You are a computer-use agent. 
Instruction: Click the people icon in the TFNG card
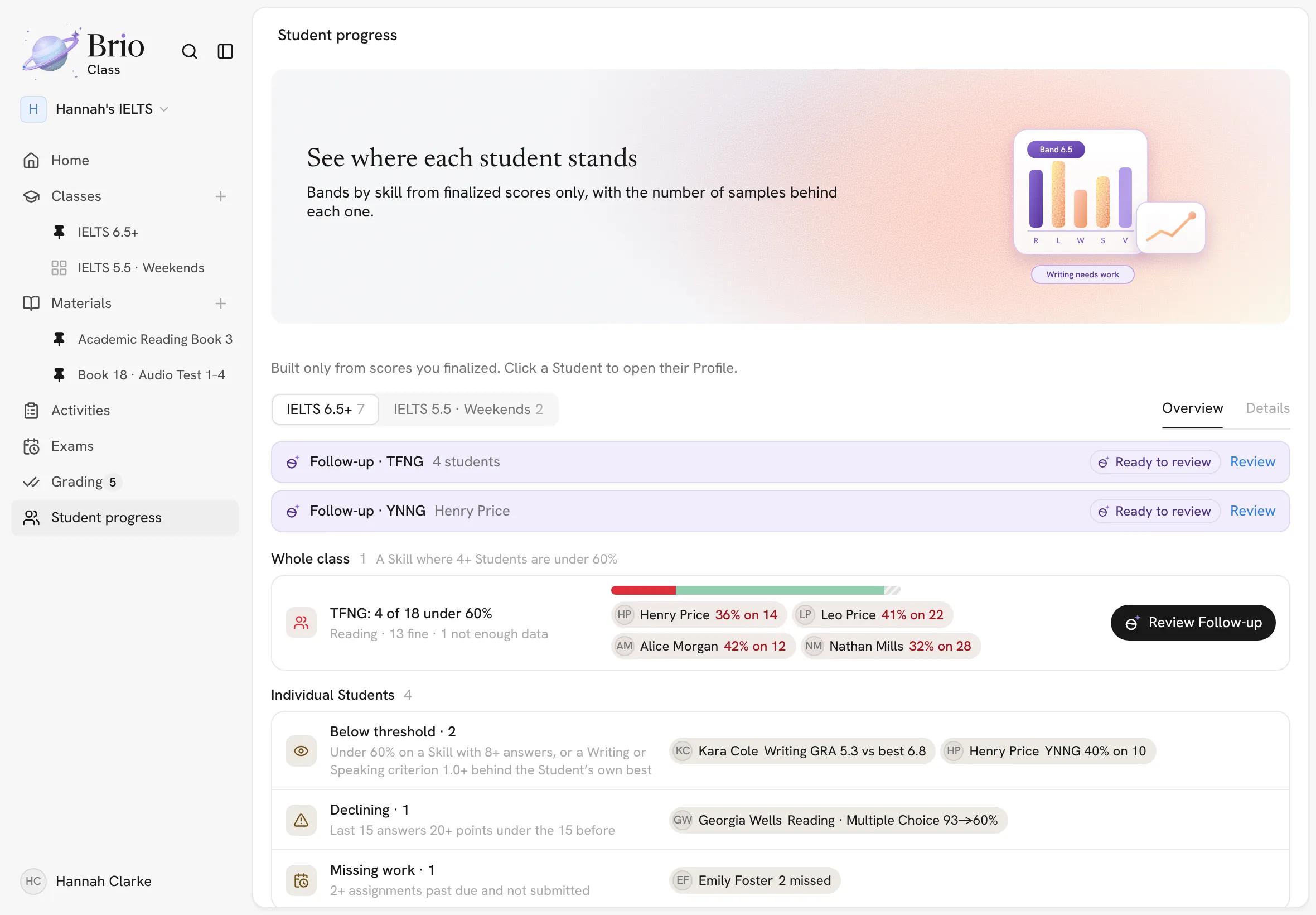pos(301,623)
